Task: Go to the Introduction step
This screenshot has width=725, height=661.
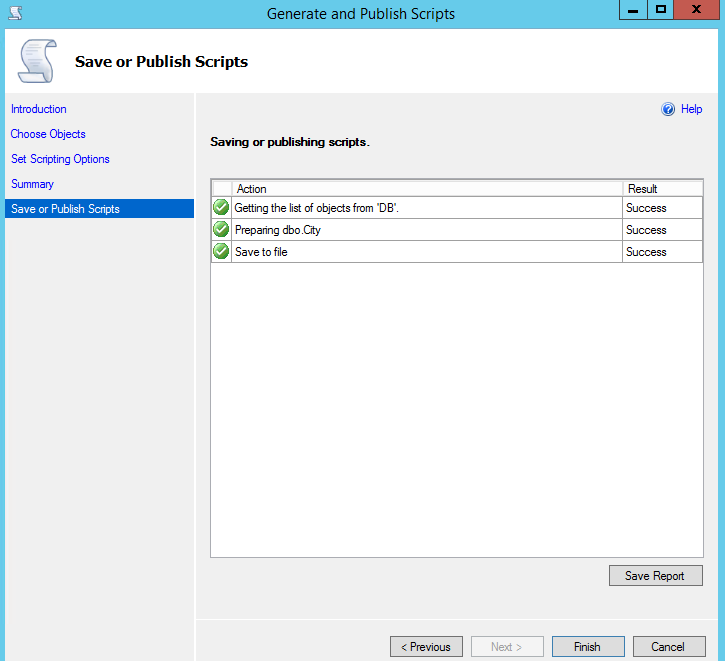Action: tap(39, 109)
